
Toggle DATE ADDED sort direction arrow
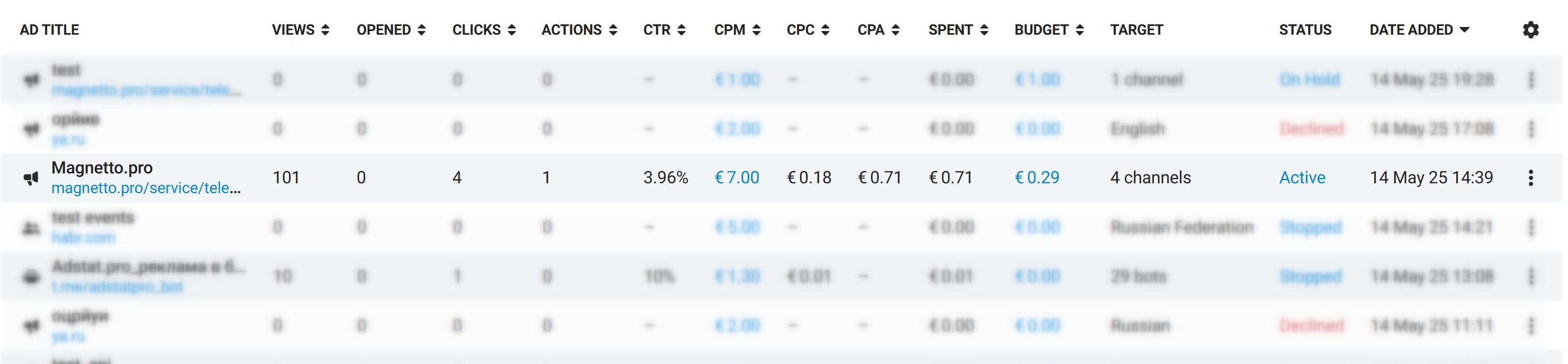[x=1465, y=30]
